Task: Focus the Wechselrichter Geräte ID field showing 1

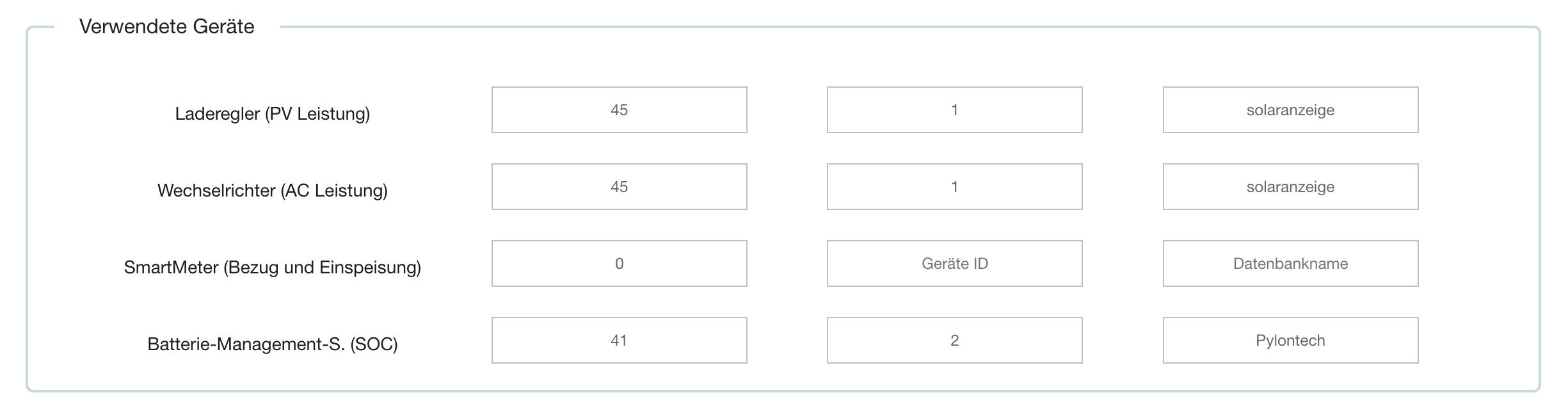Action: coord(954,187)
